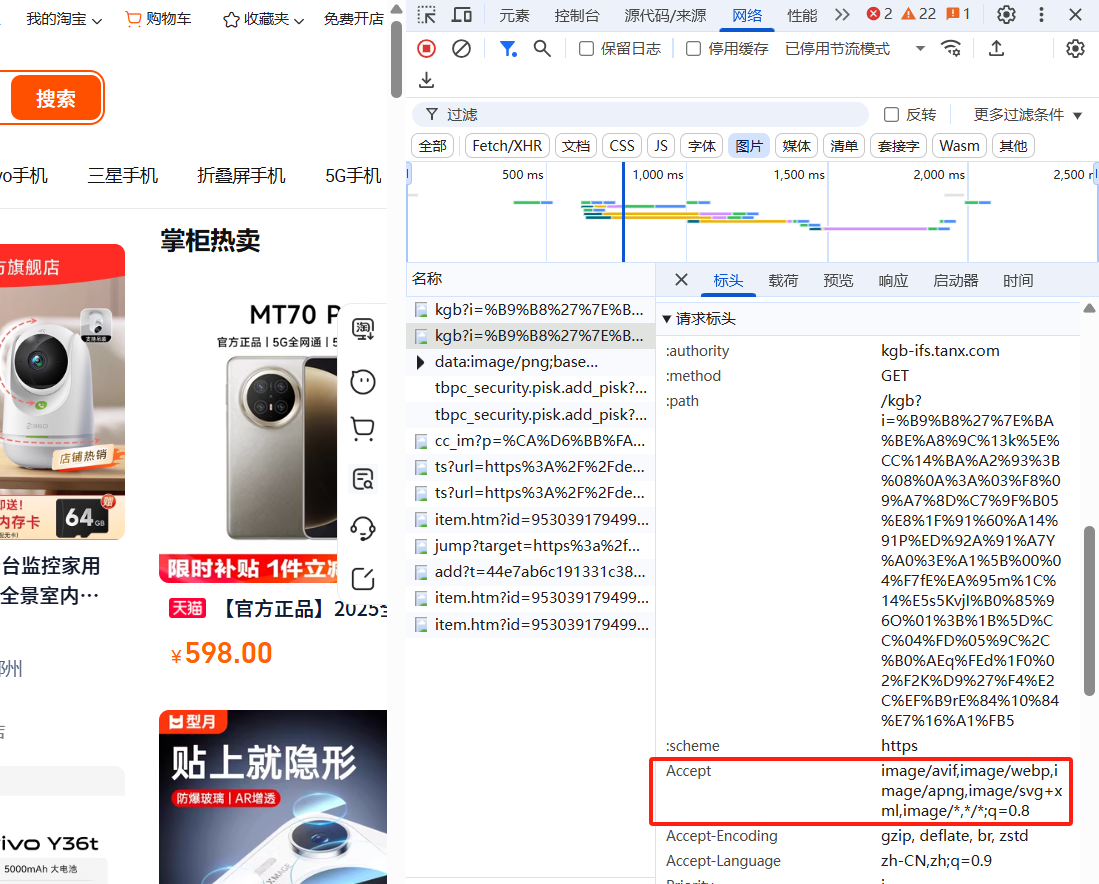This screenshot has height=884, width=1099.
Task: Show the 1 issue indicator
Action: (958, 14)
